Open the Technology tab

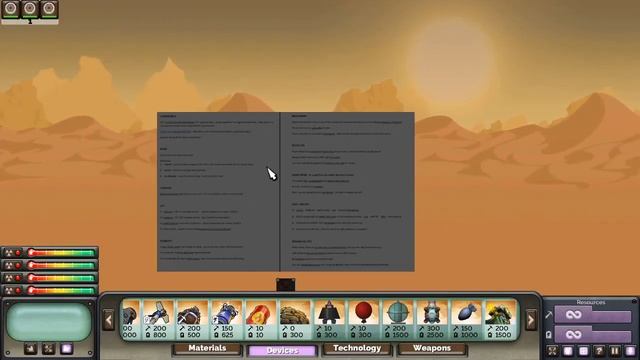(357, 349)
